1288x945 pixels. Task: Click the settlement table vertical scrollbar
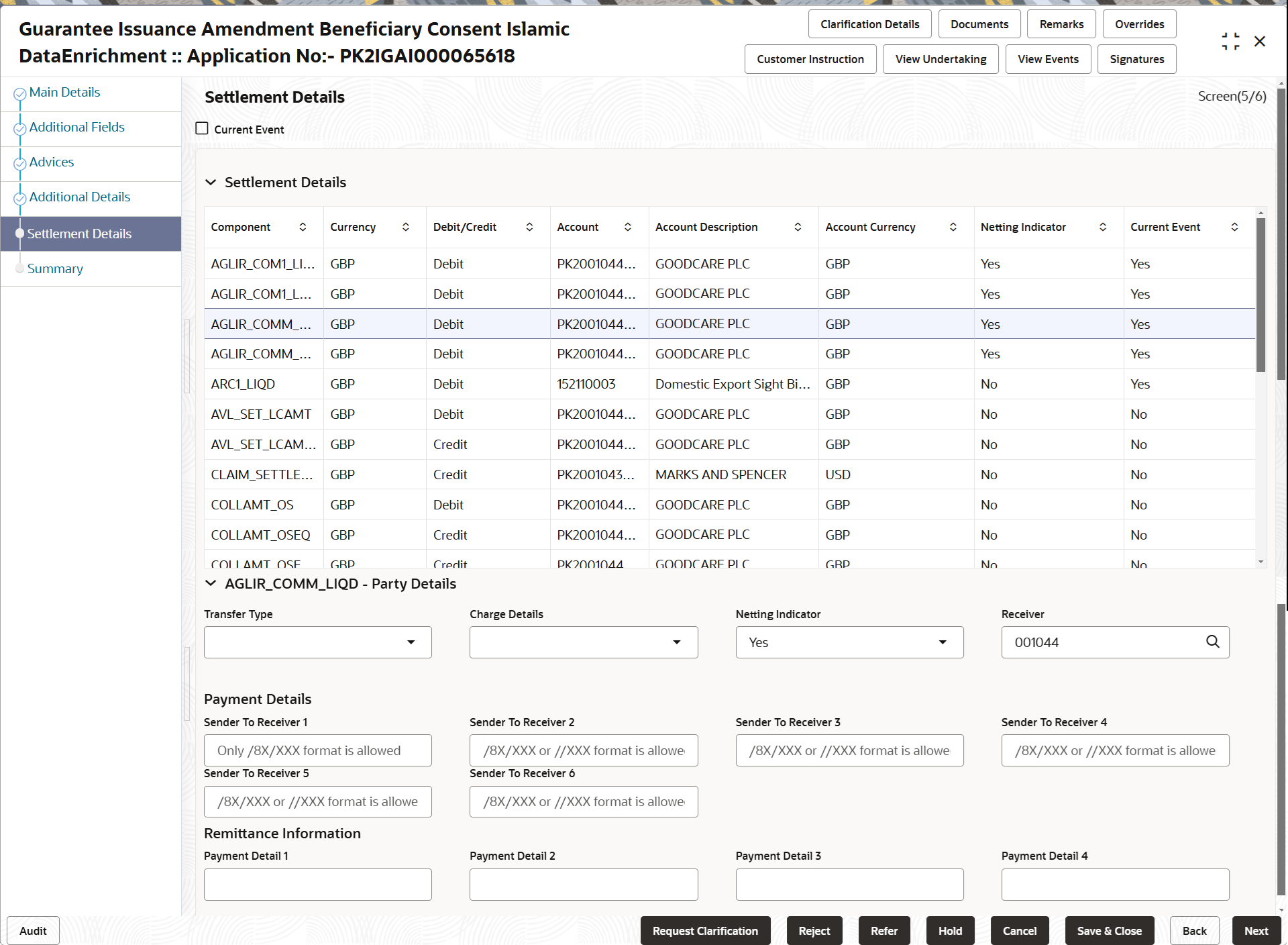tap(1260, 295)
